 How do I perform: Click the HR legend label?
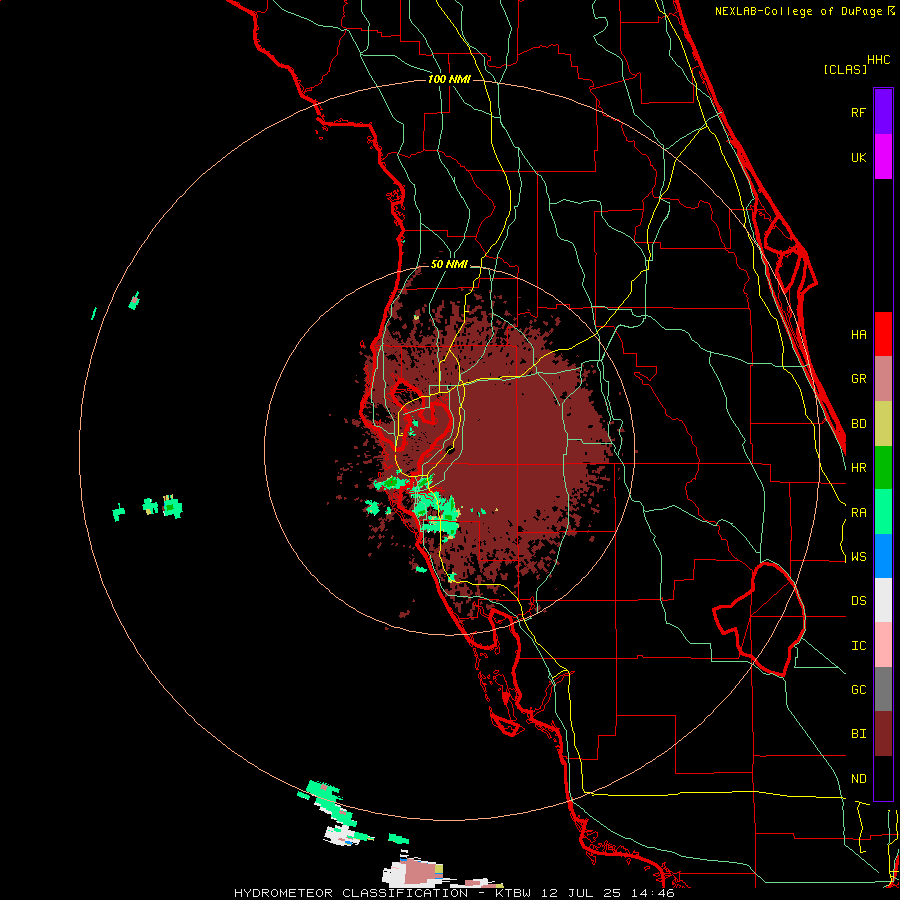click(x=858, y=468)
